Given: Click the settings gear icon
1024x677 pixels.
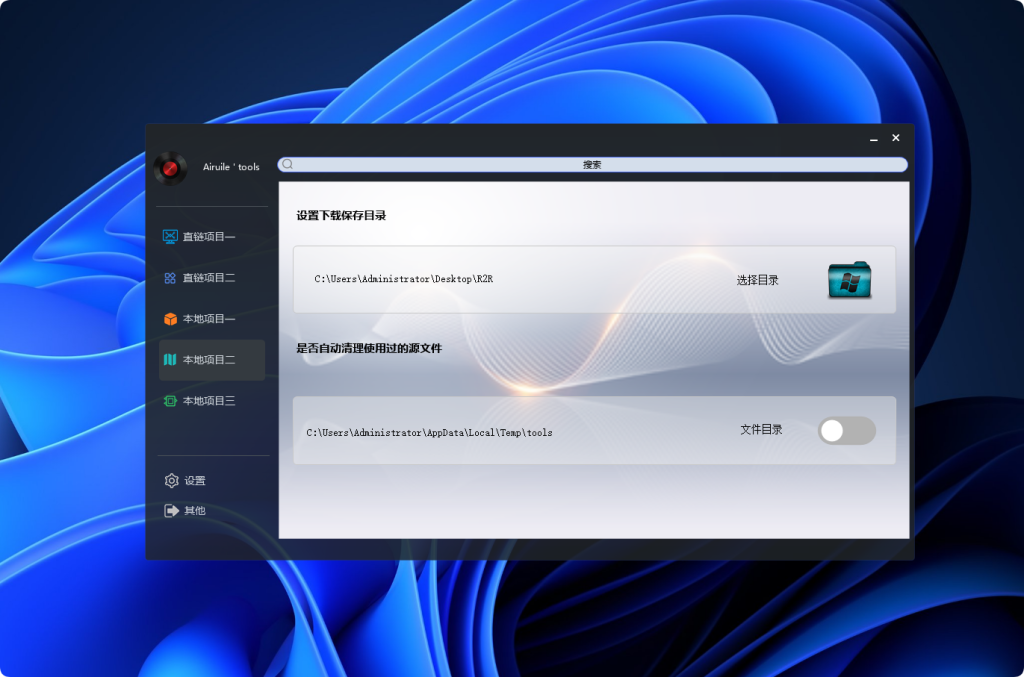Looking at the screenshot, I should point(171,480).
